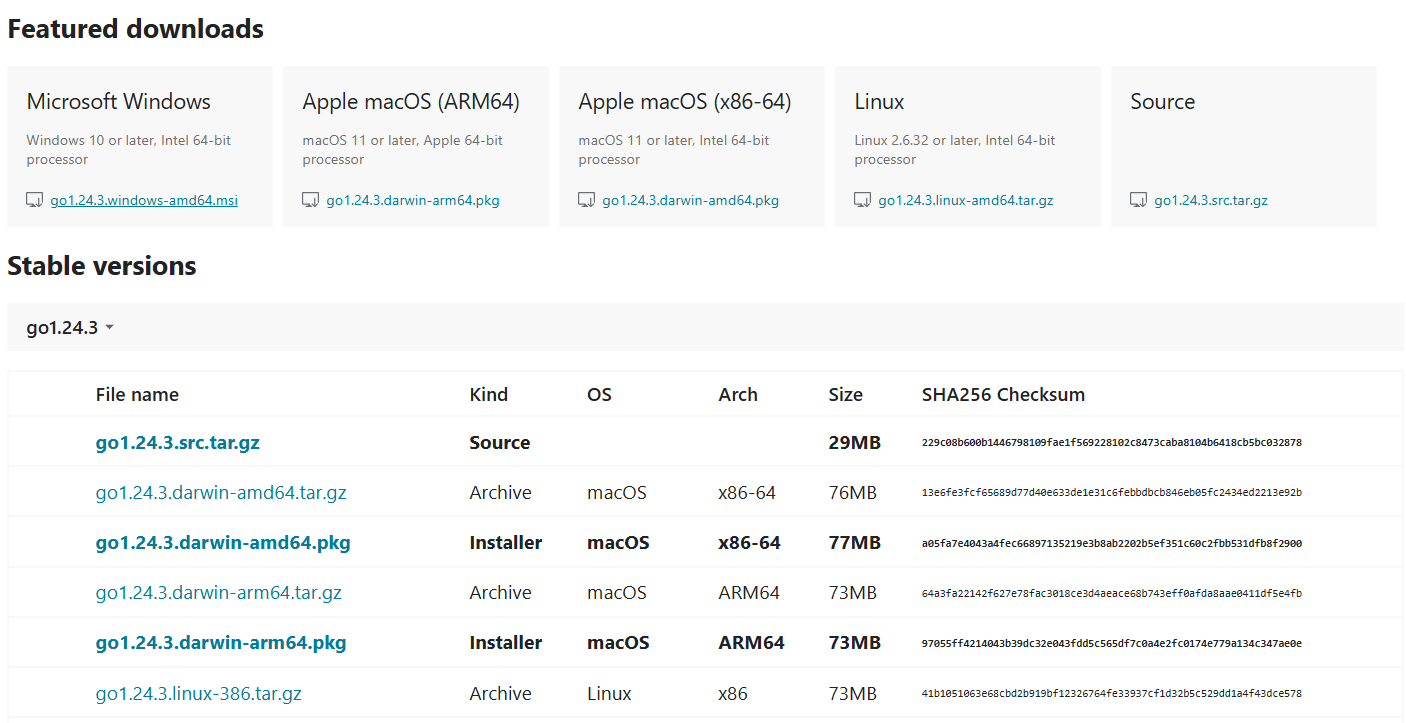Download go1.24.3.windows-amd64.msi featured link
This screenshot has height=723, width=1406.
pyautogui.click(x=144, y=200)
